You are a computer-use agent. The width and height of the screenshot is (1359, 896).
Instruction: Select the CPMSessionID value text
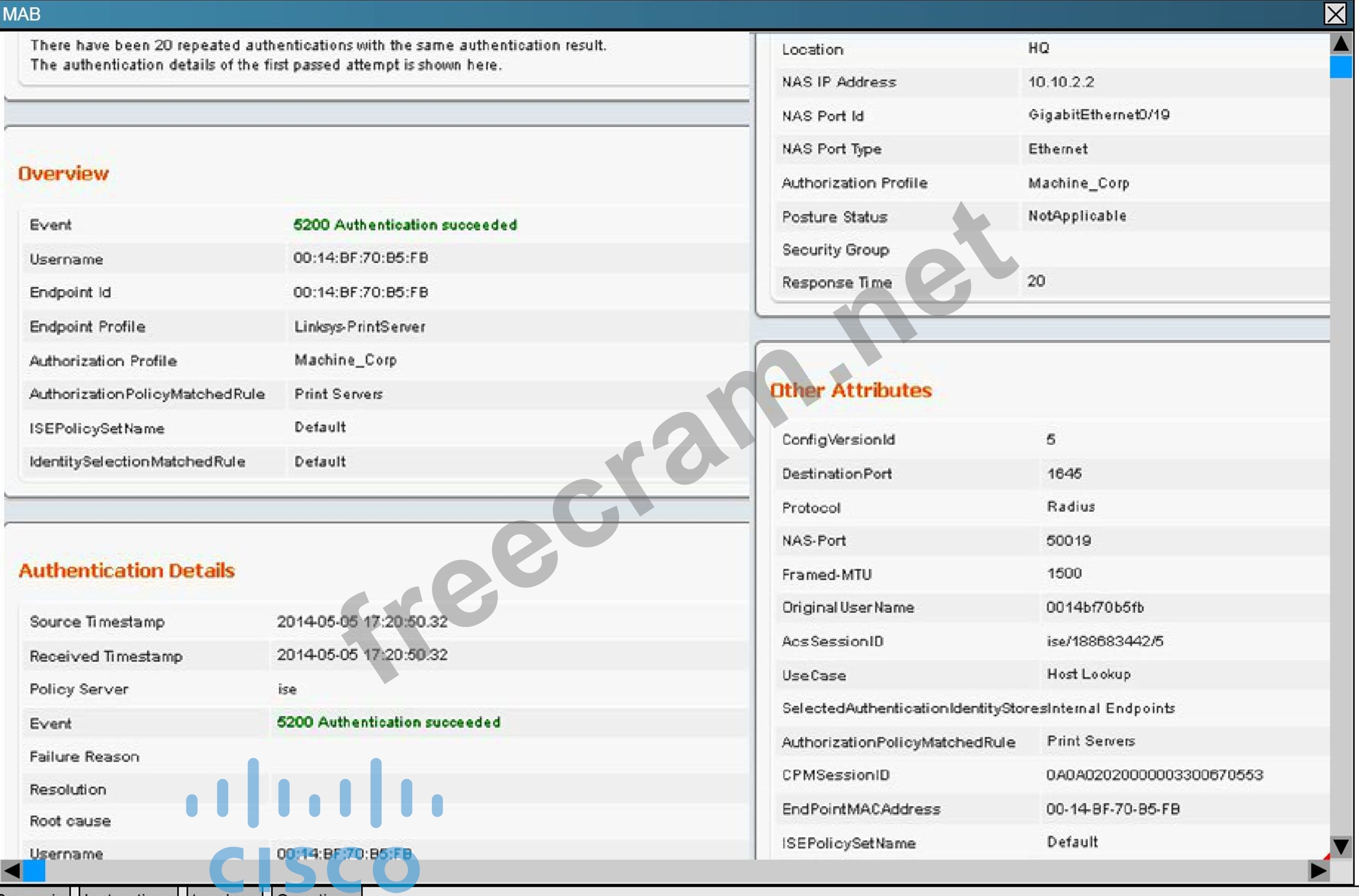pyautogui.click(x=1155, y=775)
